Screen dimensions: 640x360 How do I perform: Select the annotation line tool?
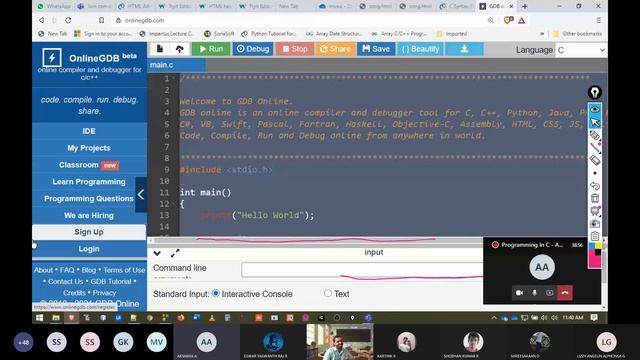pos(595,148)
